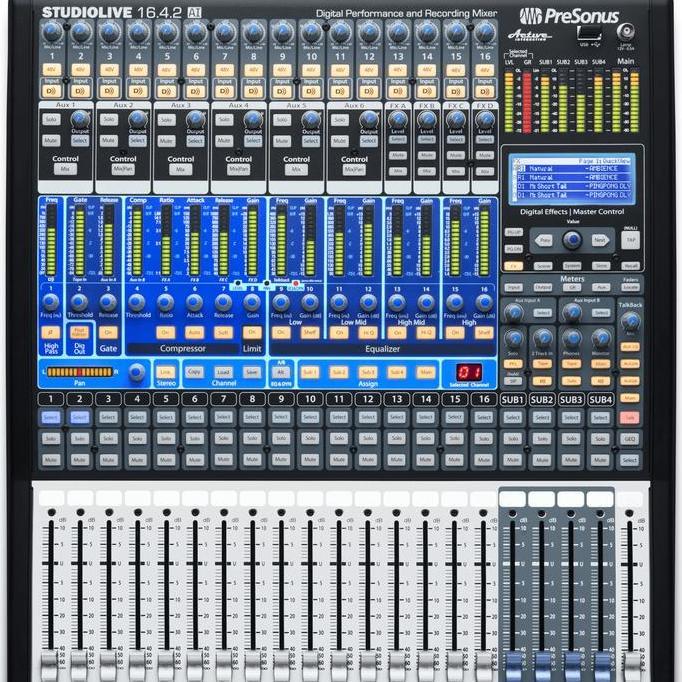The height and width of the screenshot is (682, 682).
Task: Enable the Low band EQ On button
Action: tap(281, 333)
